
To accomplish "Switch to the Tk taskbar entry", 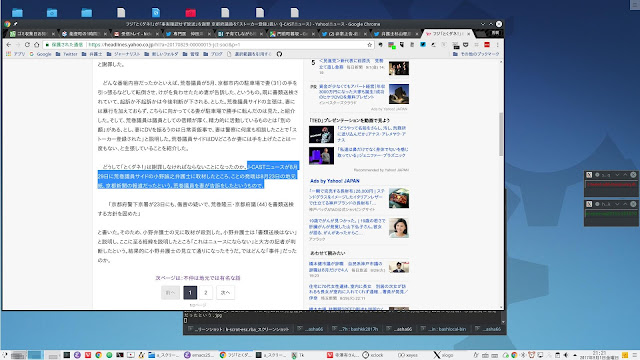I will pos(298,355).
